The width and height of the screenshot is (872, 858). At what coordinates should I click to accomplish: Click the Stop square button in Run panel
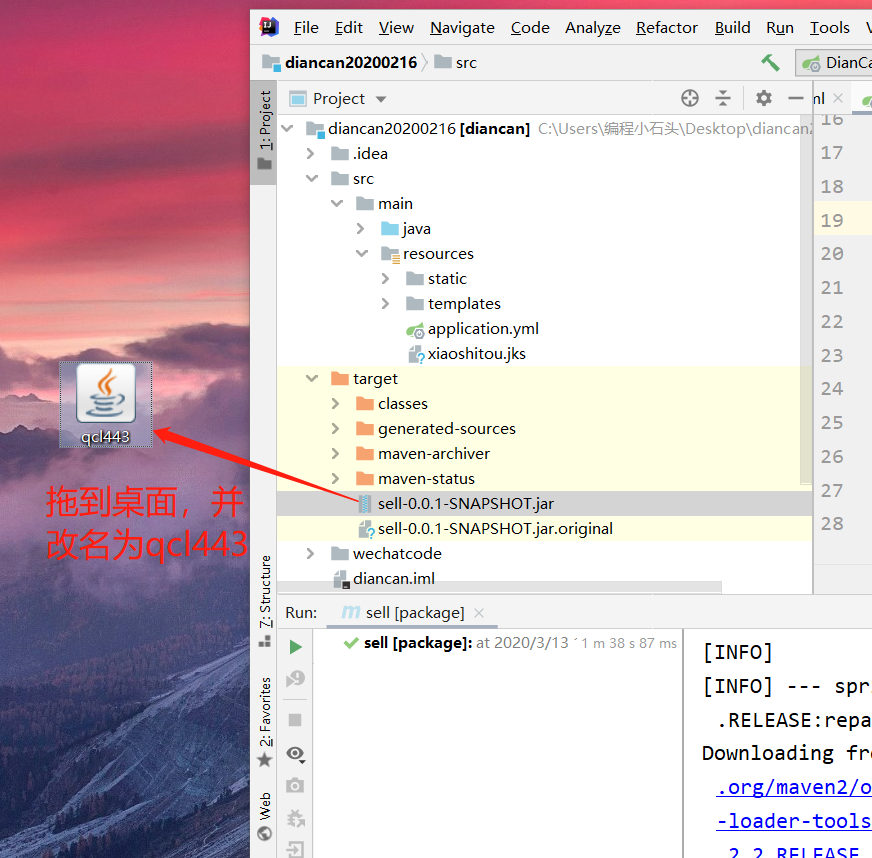pyautogui.click(x=295, y=720)
